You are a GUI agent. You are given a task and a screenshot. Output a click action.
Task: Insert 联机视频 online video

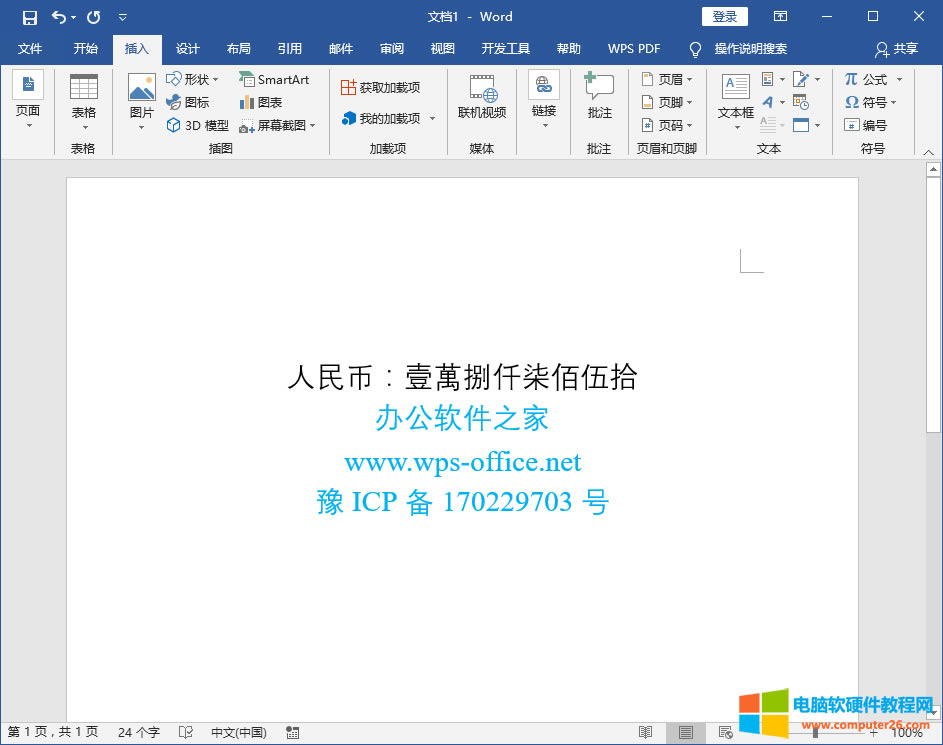[482, 97]
